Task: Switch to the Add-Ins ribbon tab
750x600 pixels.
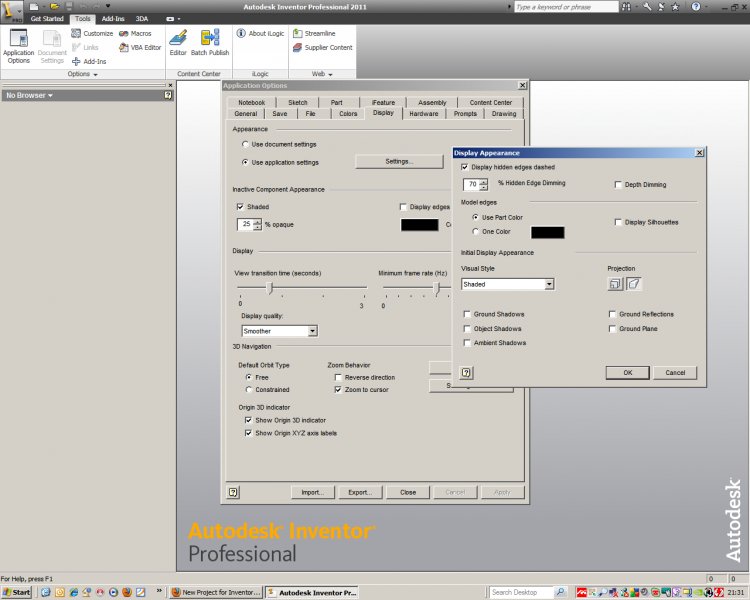Action: pos(113,19)
